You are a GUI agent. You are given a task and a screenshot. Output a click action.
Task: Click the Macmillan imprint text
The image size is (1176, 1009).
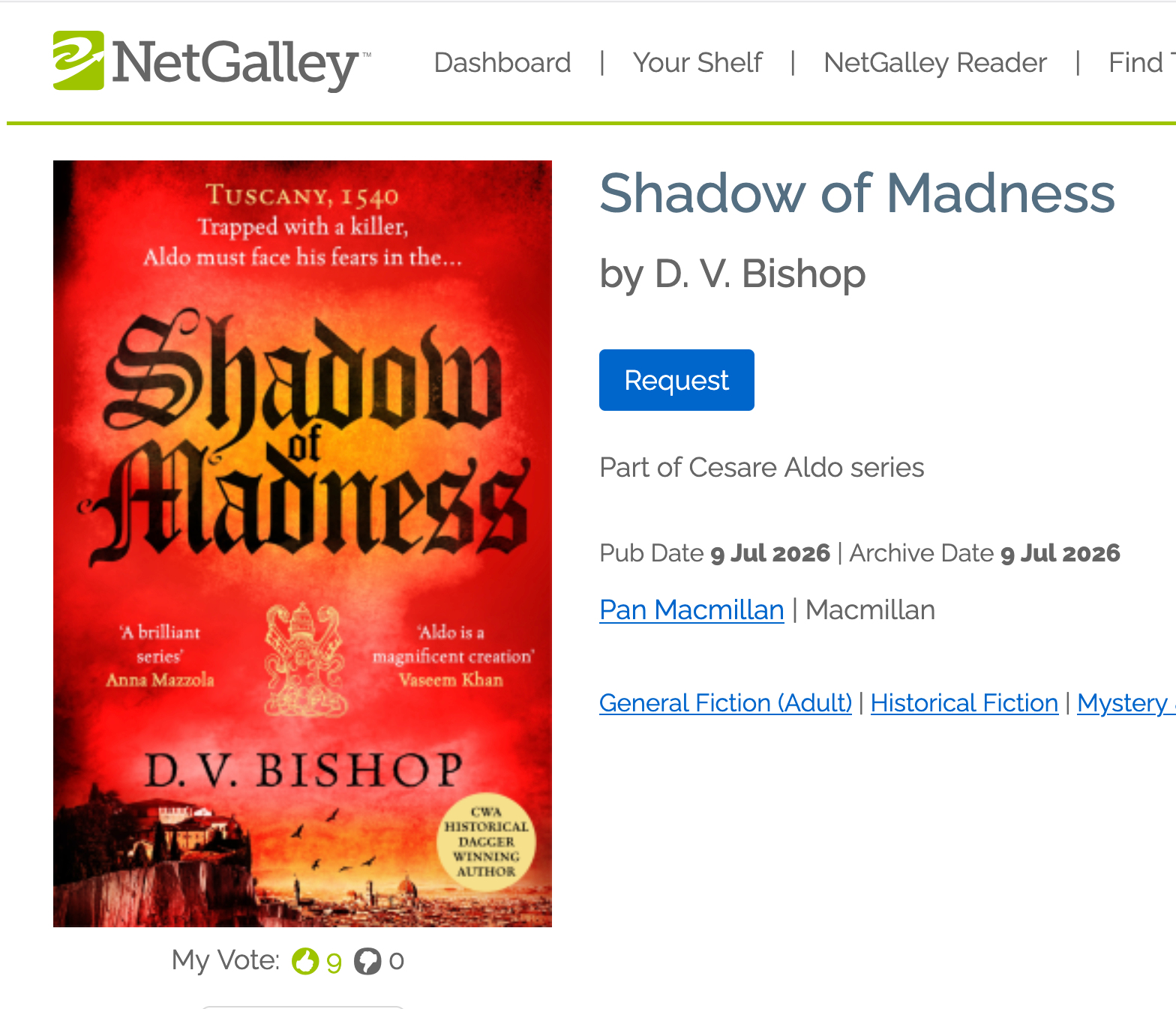coord(870,610)
